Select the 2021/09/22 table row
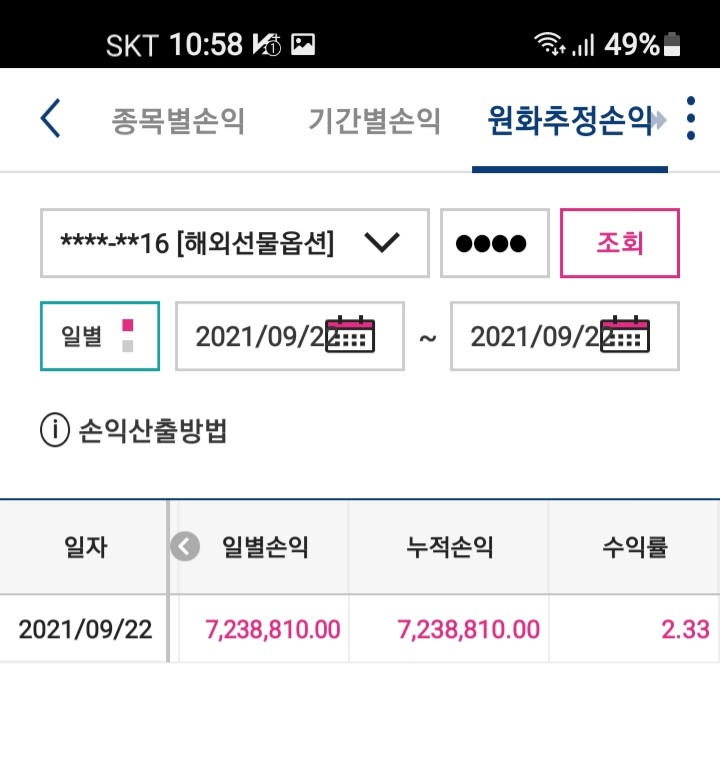 click(360, 629)
